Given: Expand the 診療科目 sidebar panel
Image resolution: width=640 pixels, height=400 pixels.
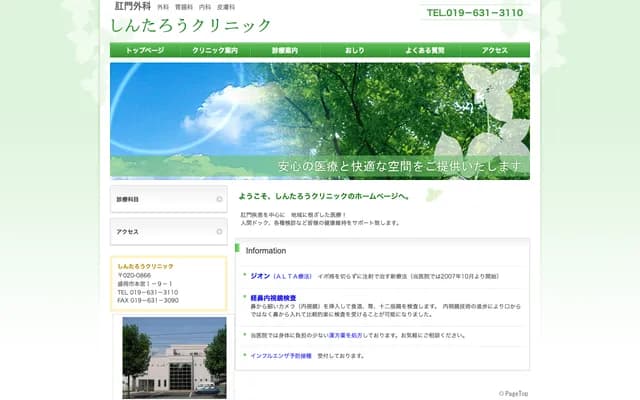Looking at the screenshot, I should coord(168,200).
